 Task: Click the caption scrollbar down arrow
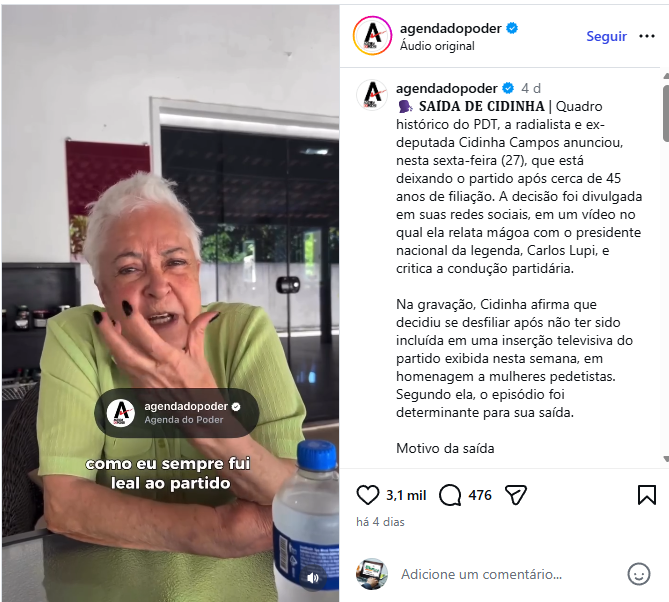(666, 459)
